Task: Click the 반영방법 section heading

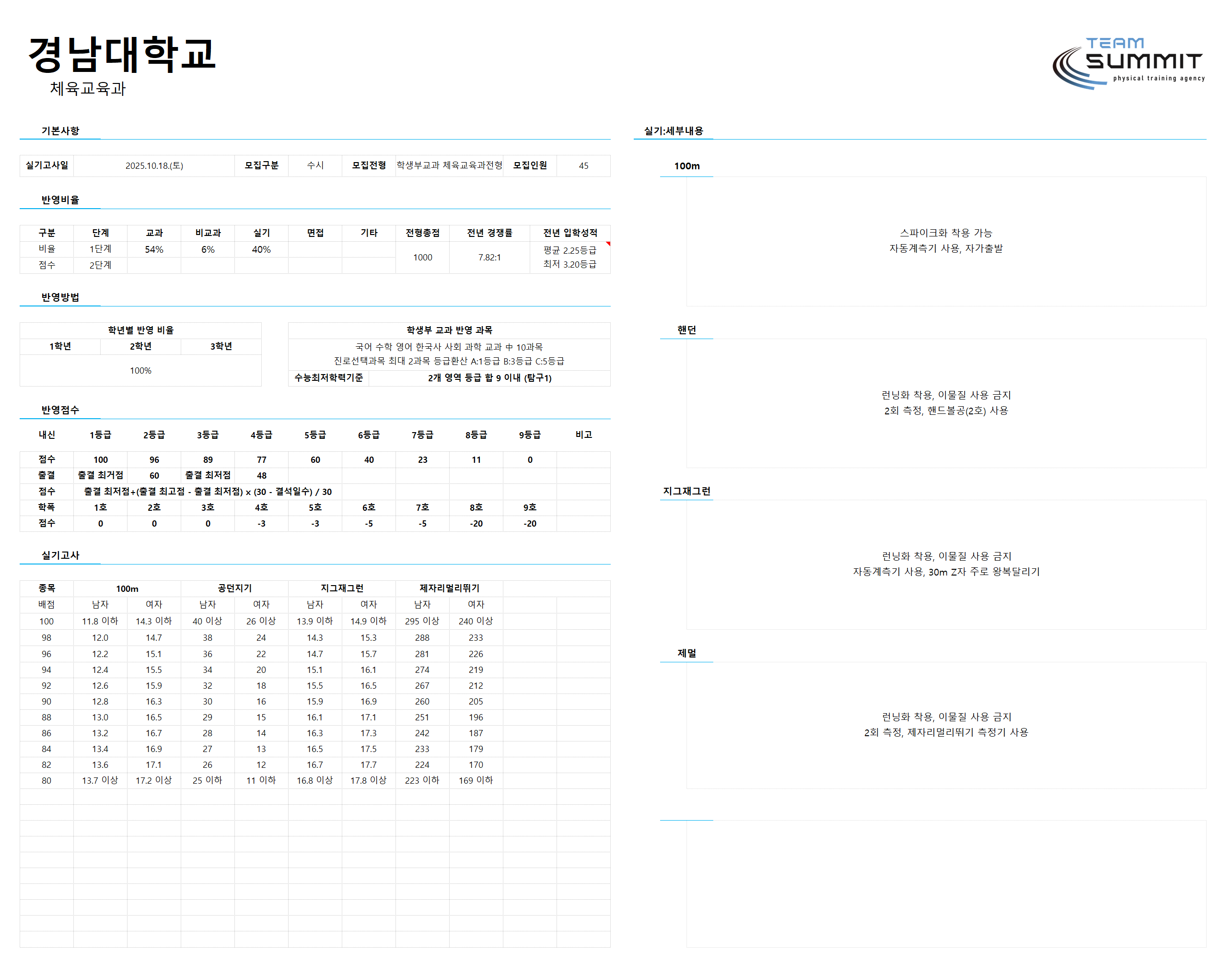Action: click(x=60, y=297)
